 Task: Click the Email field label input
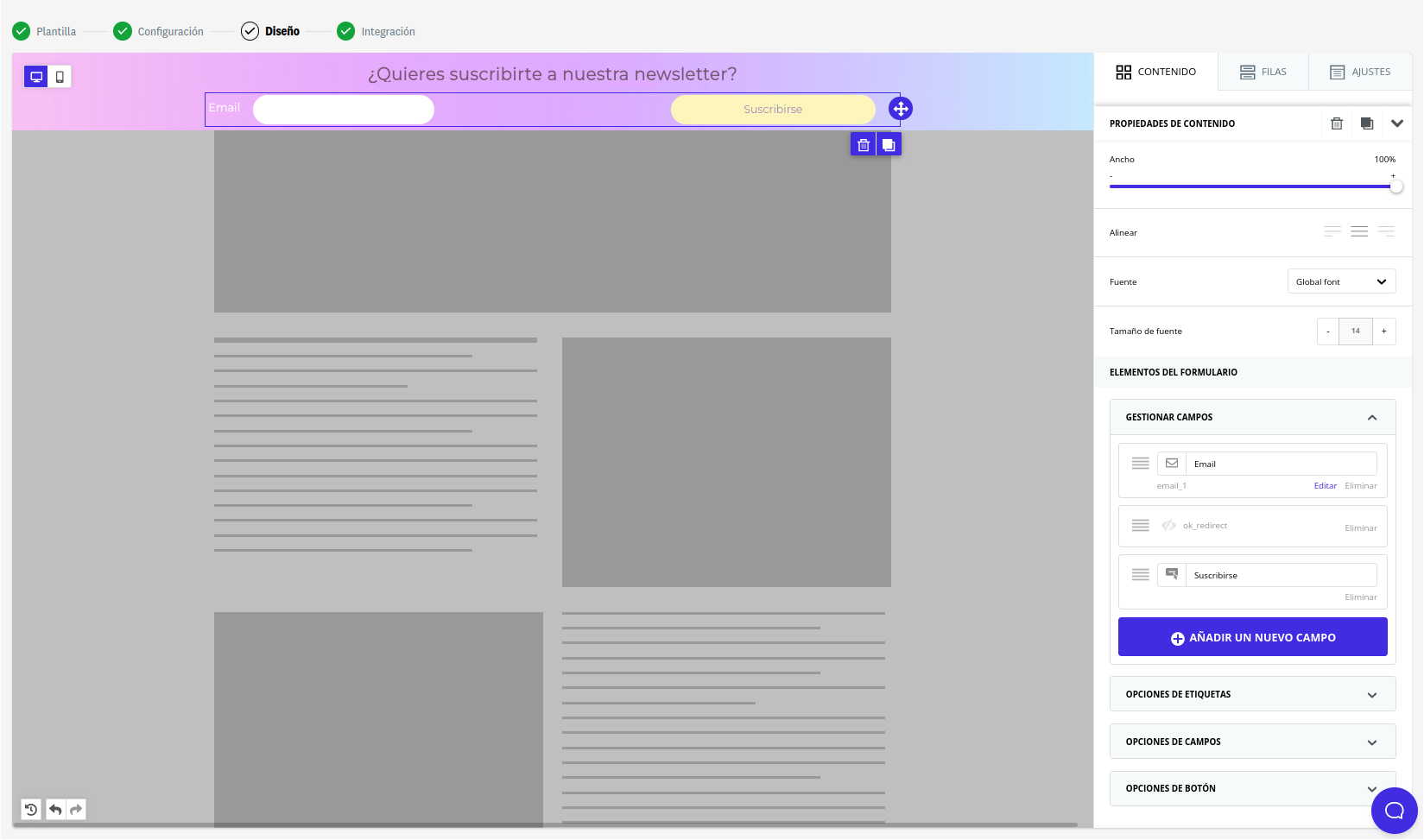coord(1282,464)
